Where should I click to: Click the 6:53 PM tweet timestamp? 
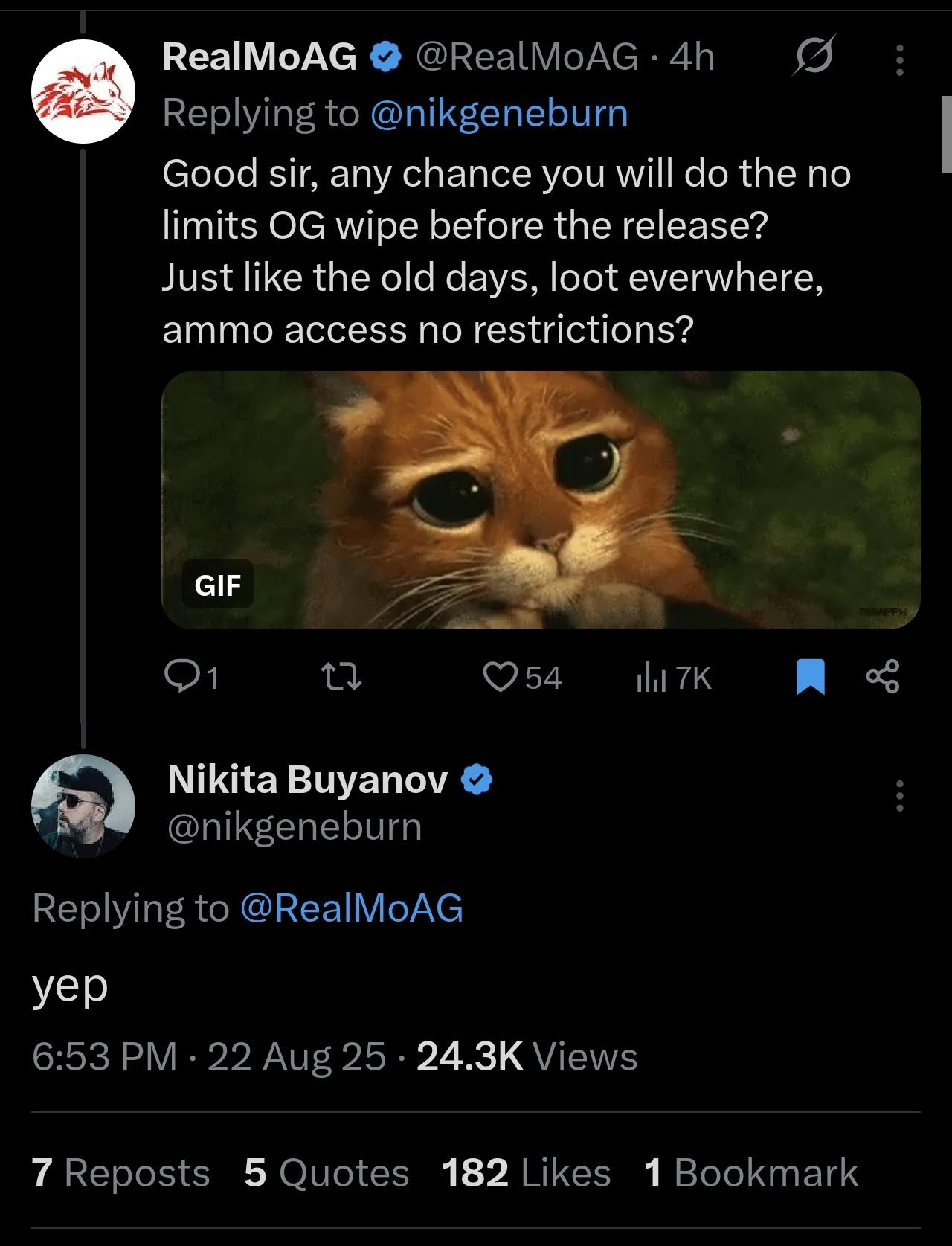click(104, 1056)
